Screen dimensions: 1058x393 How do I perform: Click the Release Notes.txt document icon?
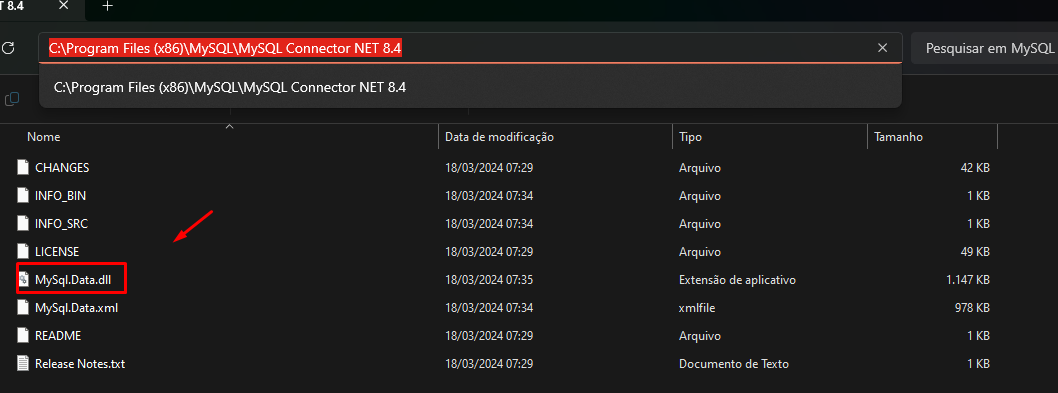24,363
